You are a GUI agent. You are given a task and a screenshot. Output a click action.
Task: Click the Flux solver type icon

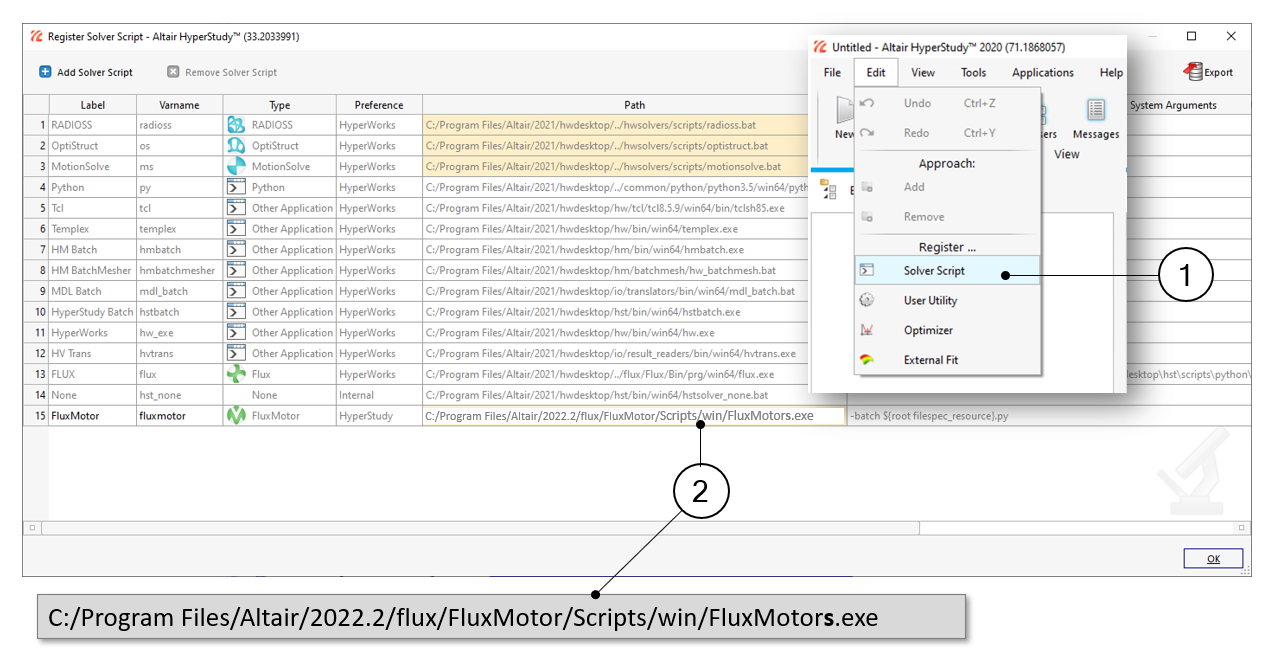pyautogui.click(x=236, y=374)
